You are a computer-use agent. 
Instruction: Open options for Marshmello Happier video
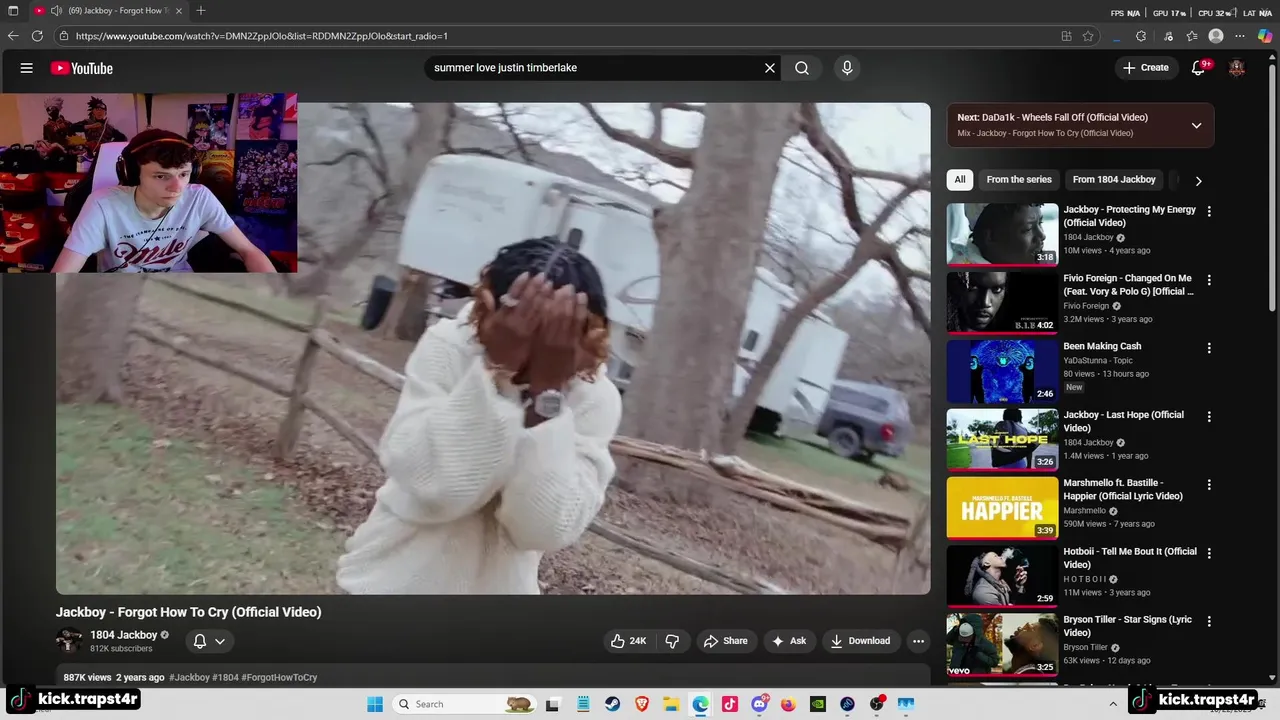click(1209, 484)
